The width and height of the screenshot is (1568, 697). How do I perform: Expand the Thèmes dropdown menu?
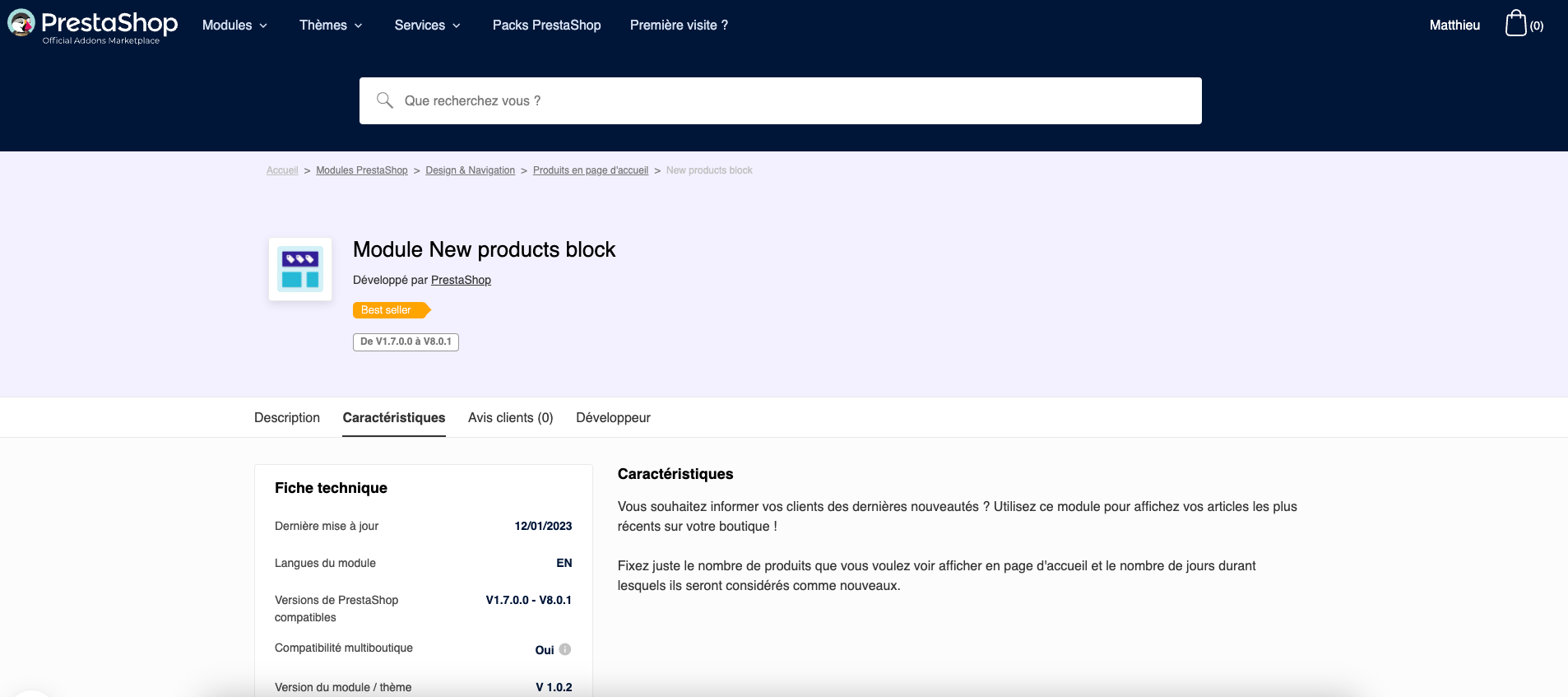[331, 26]
